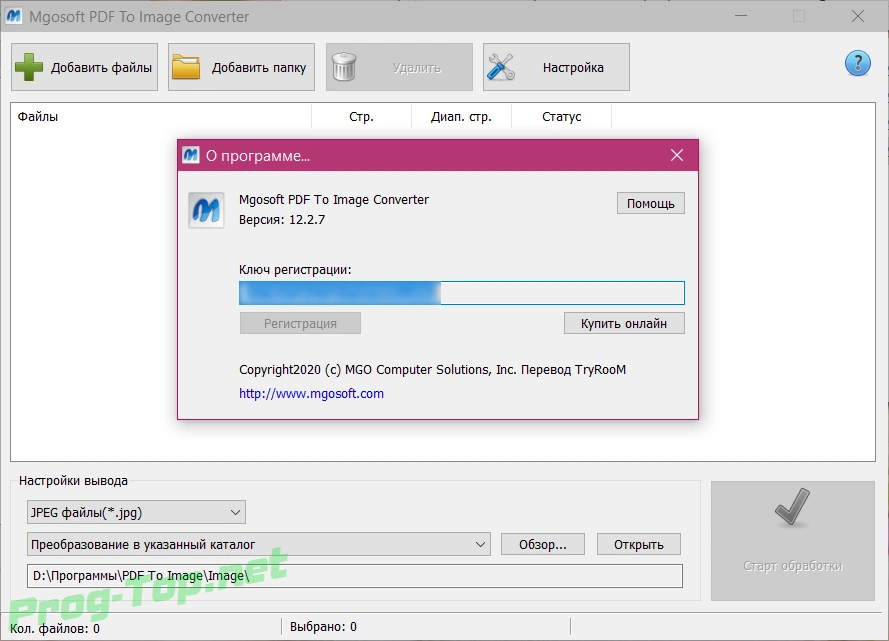Screen dimensions: 889x641
Task: Minimize the main Mgosoft window
Action: [740, 16]
